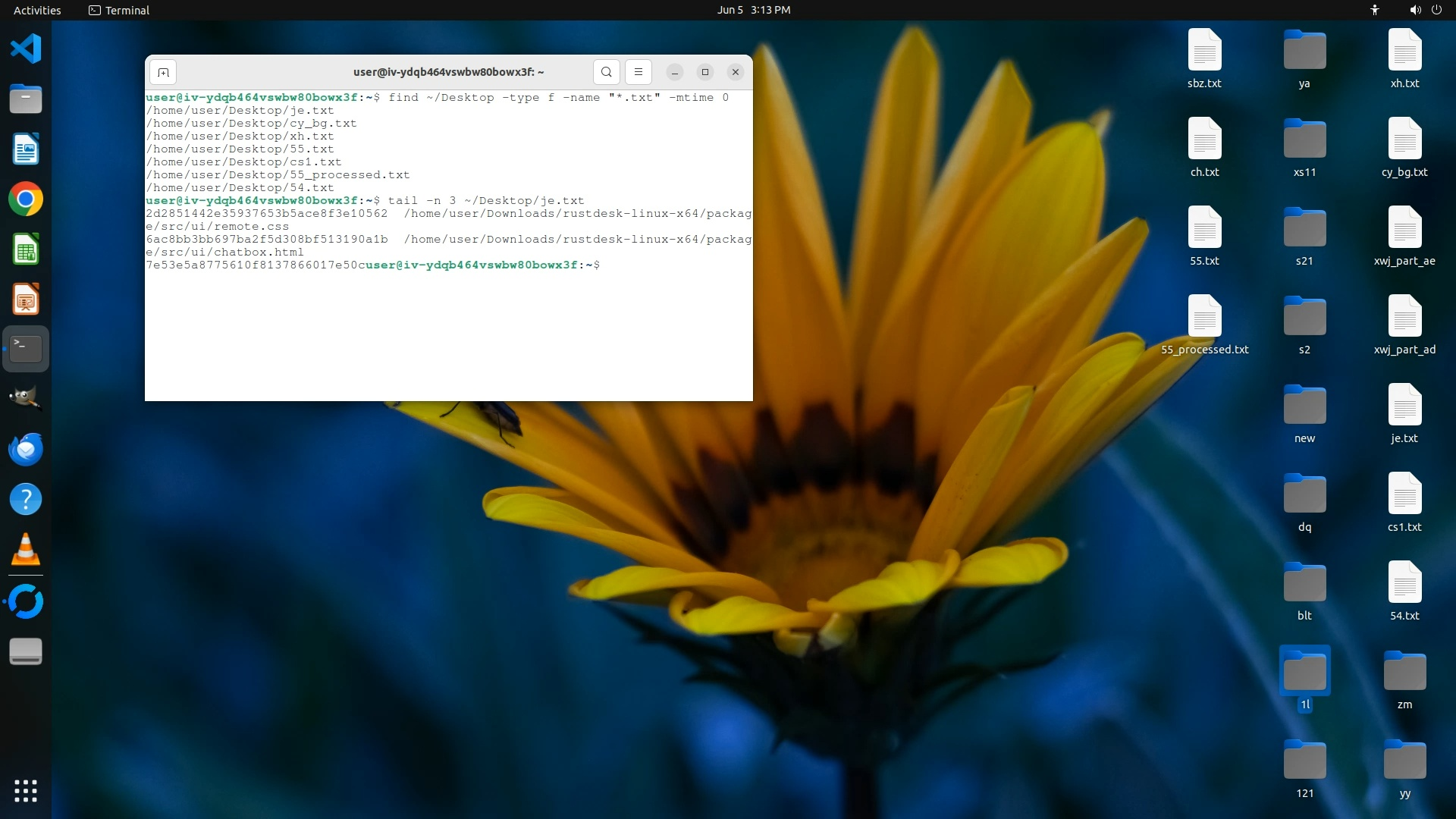Launch VLC media player from dock
This screenshot has width=1456, height=819.
(26, 550)
